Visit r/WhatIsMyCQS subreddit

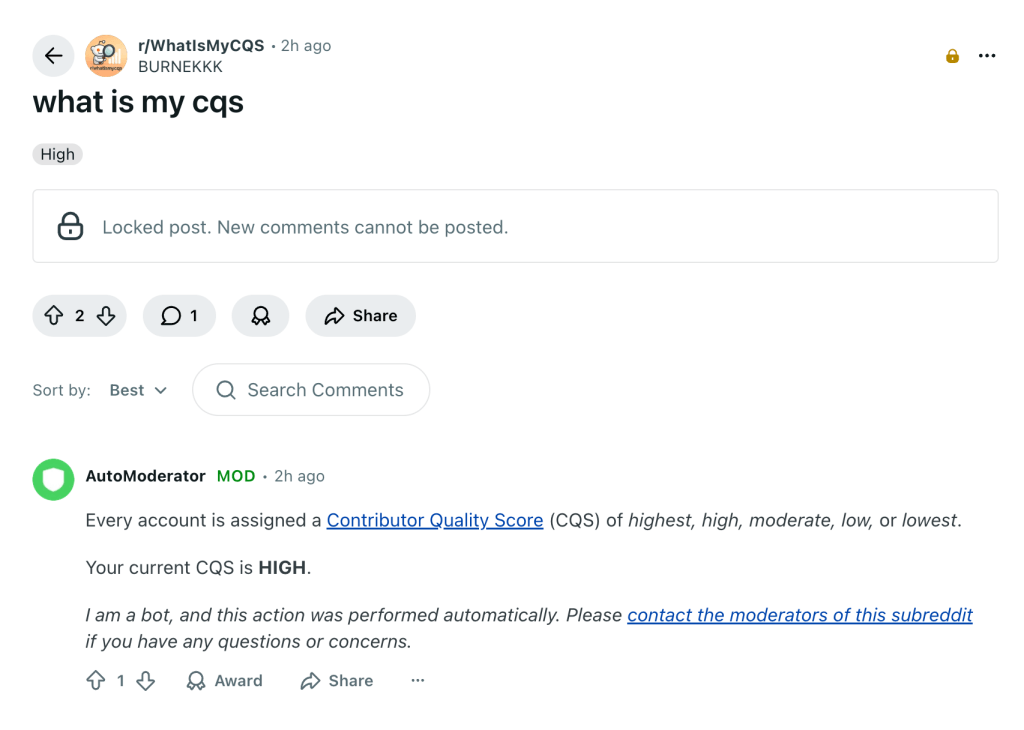(201, 45)
